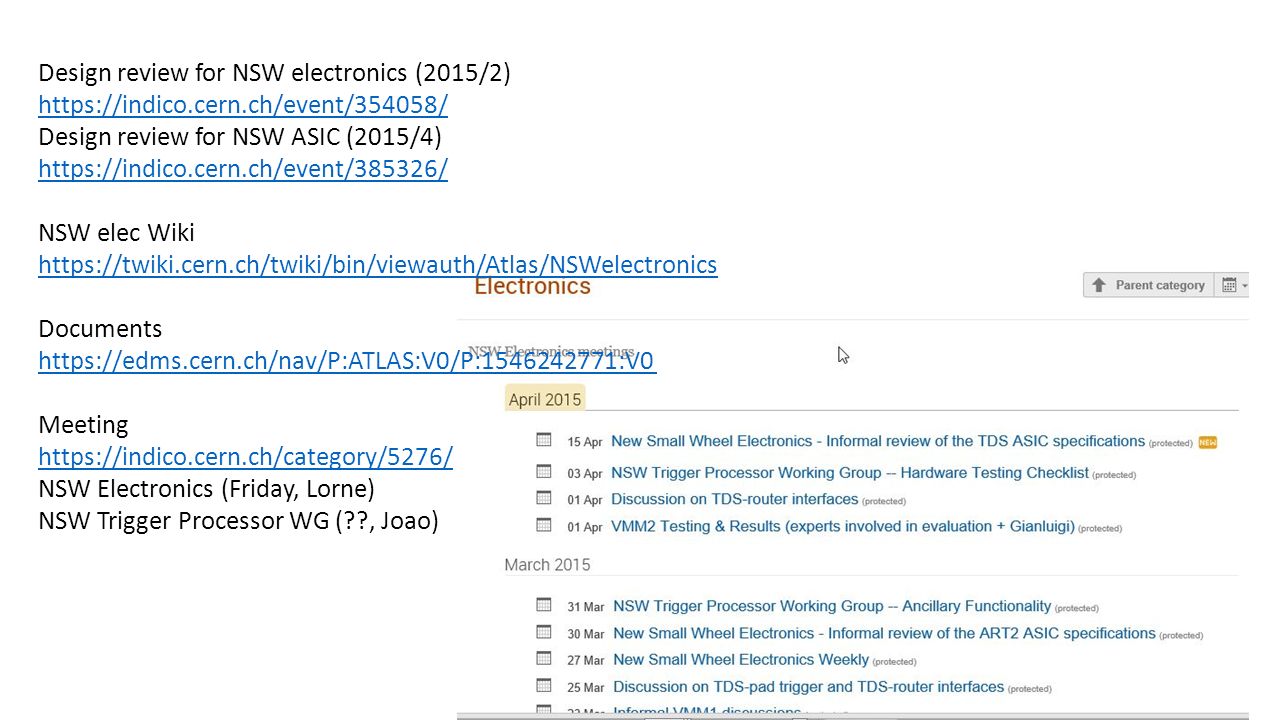Viewport: 1280px width, 720px height.
Task: Open the indico event 354058 link
Action: tap(243, 104)
